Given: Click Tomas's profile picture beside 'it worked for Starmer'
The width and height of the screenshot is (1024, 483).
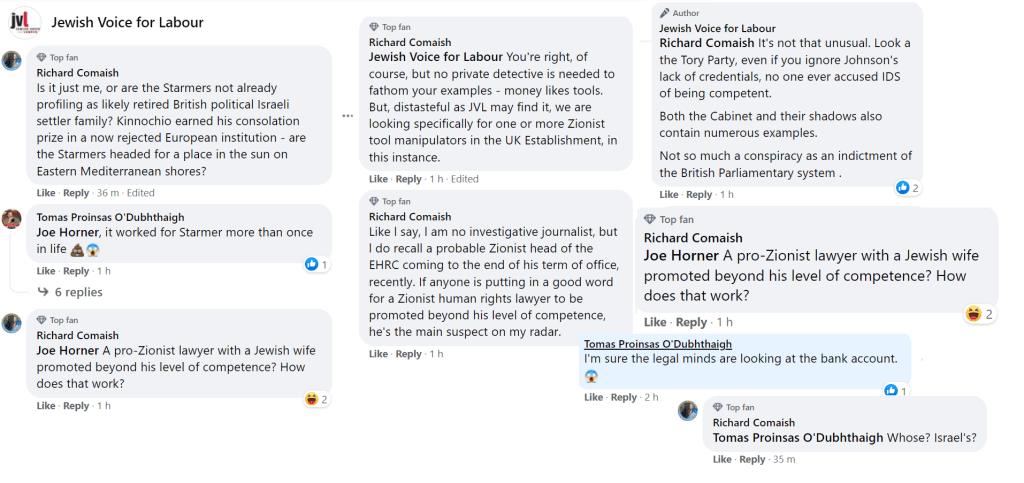Looking at the screenshot, I should click(x=12, y=219).
